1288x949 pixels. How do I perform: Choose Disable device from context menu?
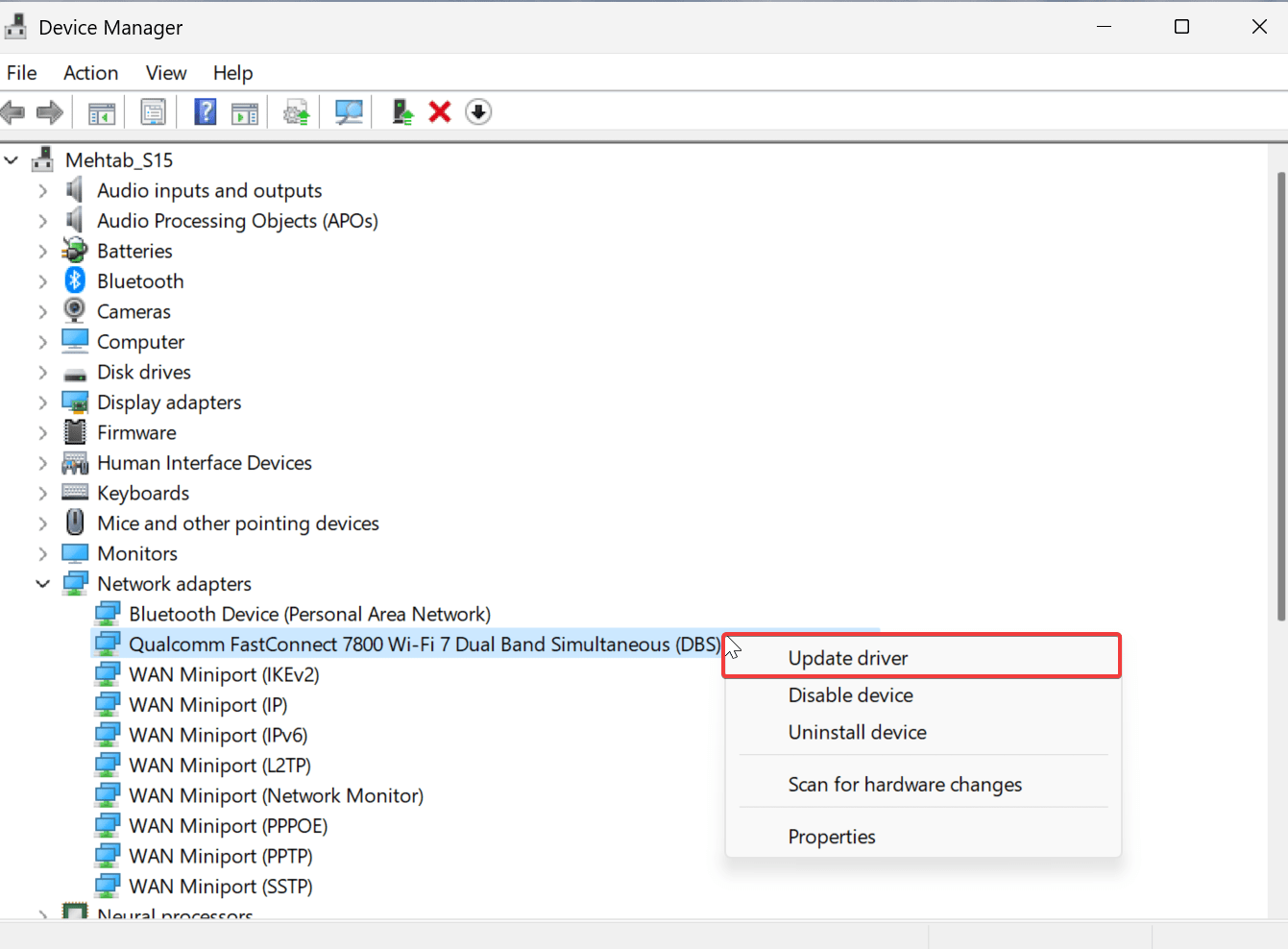click(922, 694)
